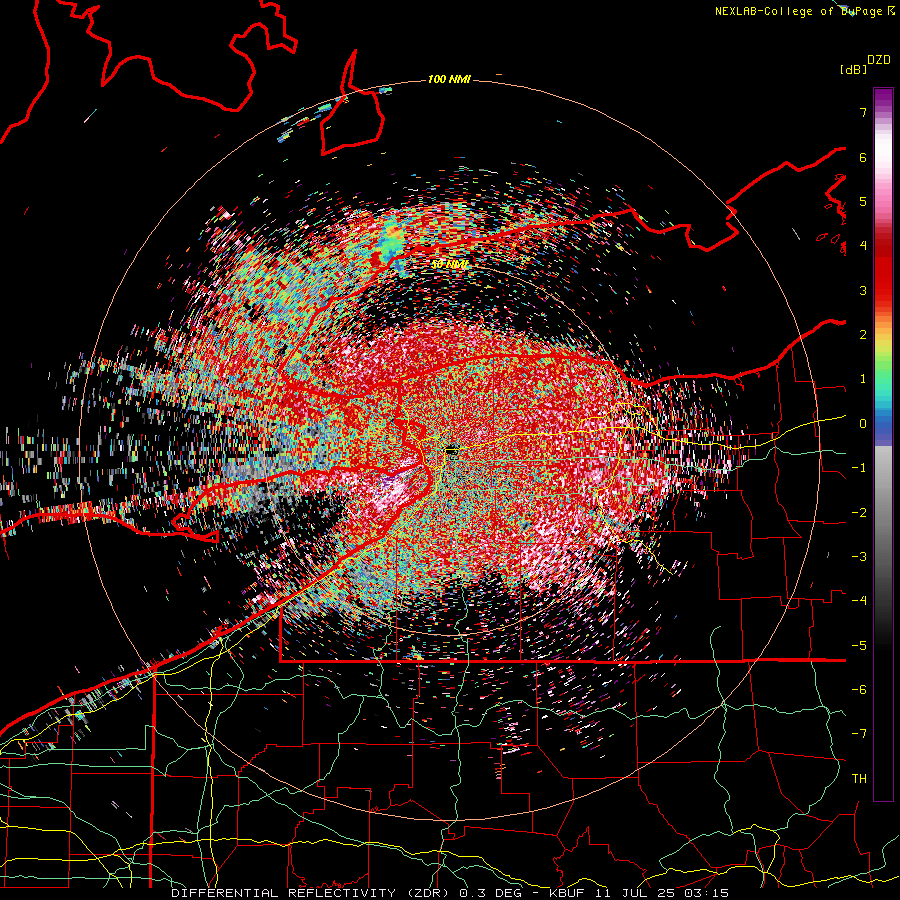Click the -7 value on the color scale
900x900 pixels.
(x=859, y=734)
